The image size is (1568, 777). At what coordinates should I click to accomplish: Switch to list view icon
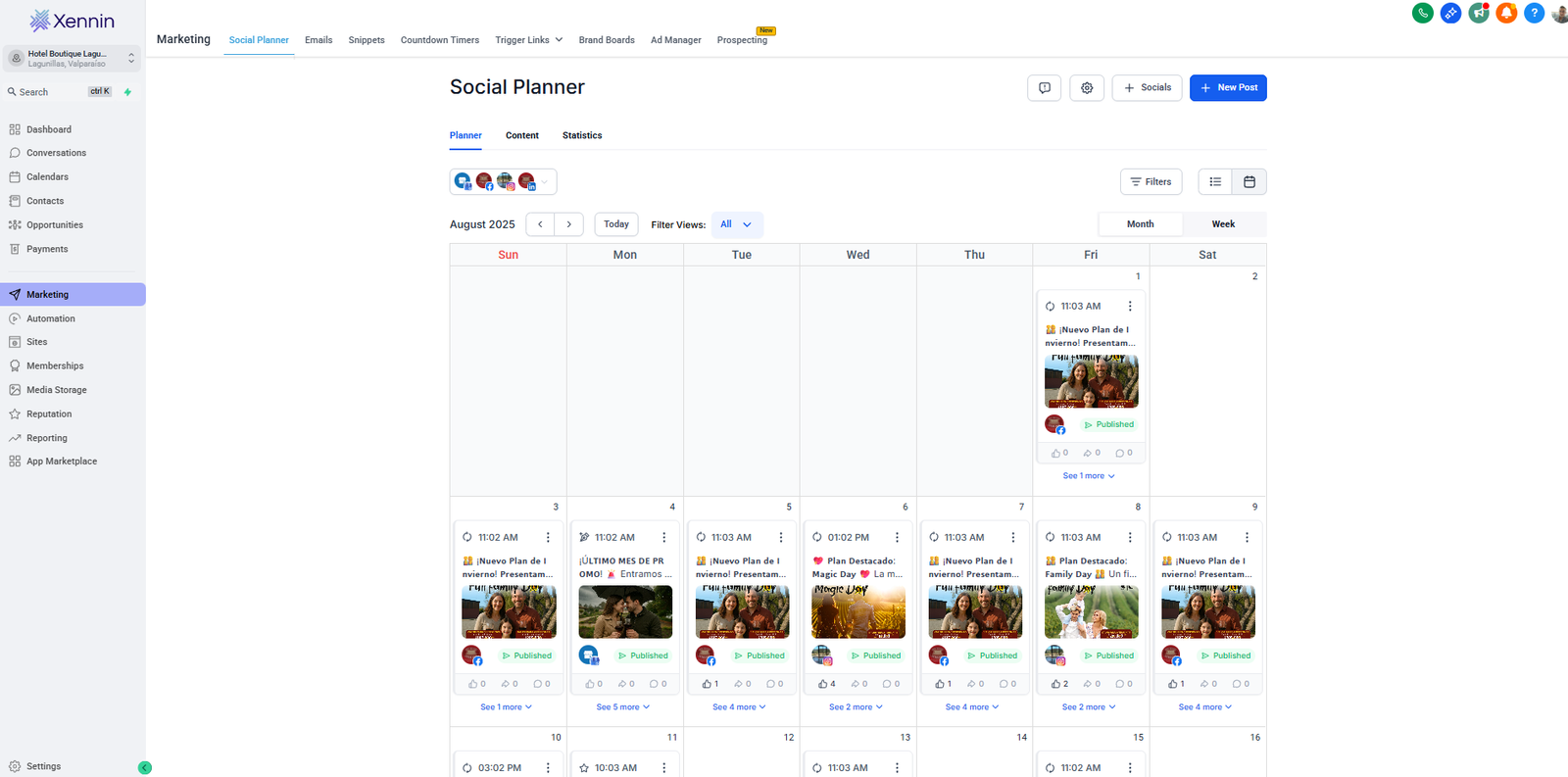[x=1215, y=181]
